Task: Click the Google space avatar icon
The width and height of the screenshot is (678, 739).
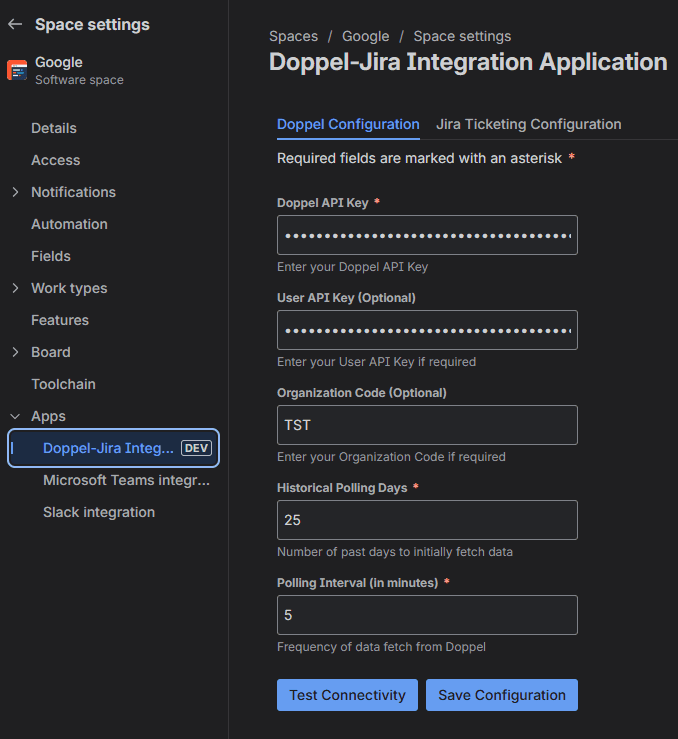Action: [x=17, y=70]
